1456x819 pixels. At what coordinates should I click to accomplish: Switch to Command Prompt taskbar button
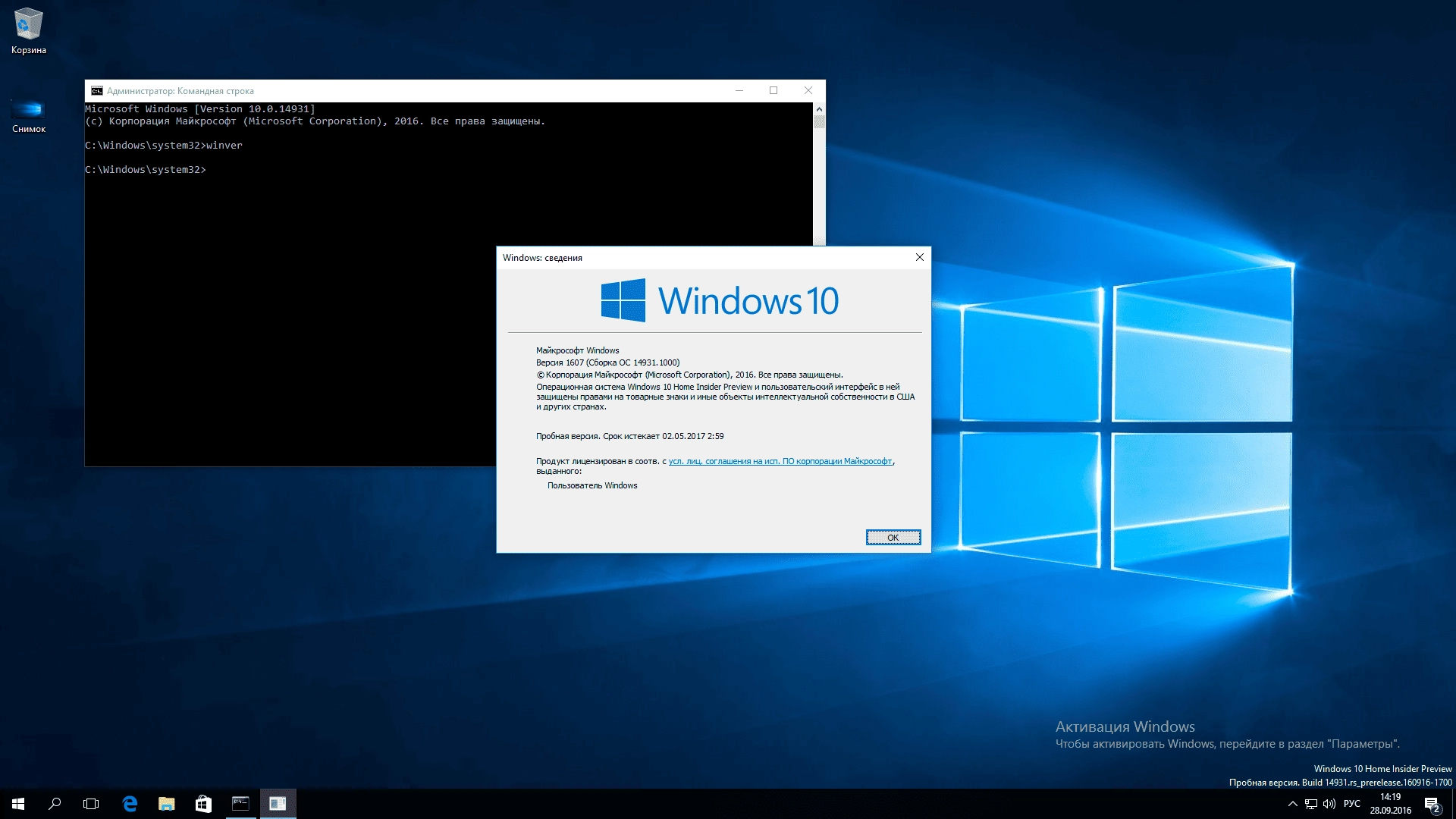click(x=240, y=804)
